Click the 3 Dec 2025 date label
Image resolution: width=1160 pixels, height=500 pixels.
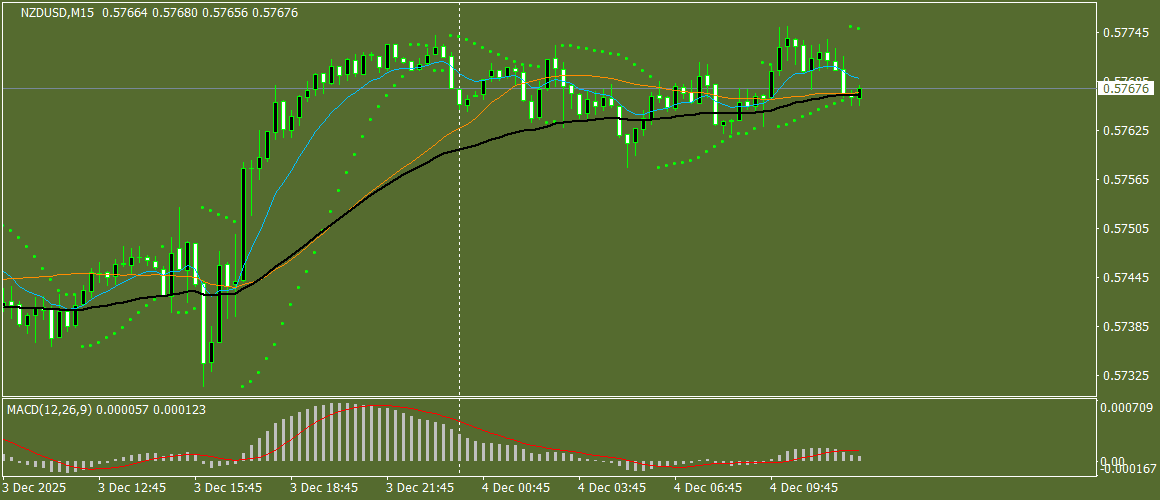(x=34, y=488)
